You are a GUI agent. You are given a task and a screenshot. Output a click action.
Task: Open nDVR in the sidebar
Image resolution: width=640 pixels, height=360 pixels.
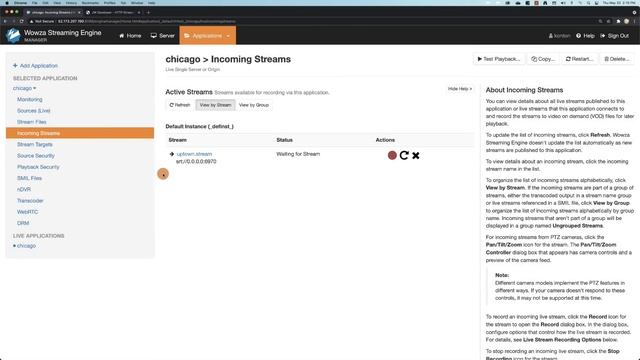click(x=24, y=189)
